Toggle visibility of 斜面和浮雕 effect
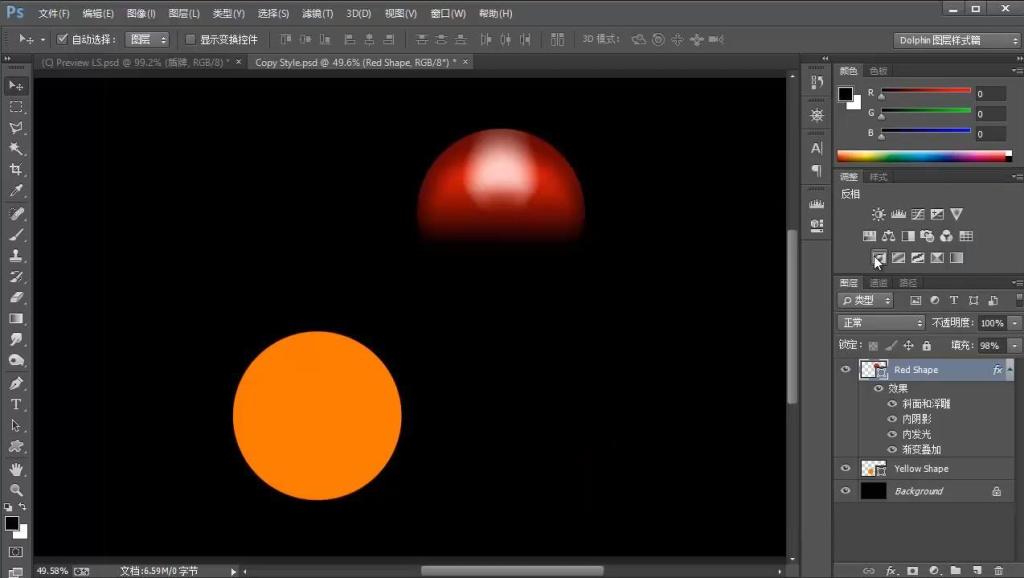Image resolution: width=1024 pixels, height=578 pixels. coord(892,404)
